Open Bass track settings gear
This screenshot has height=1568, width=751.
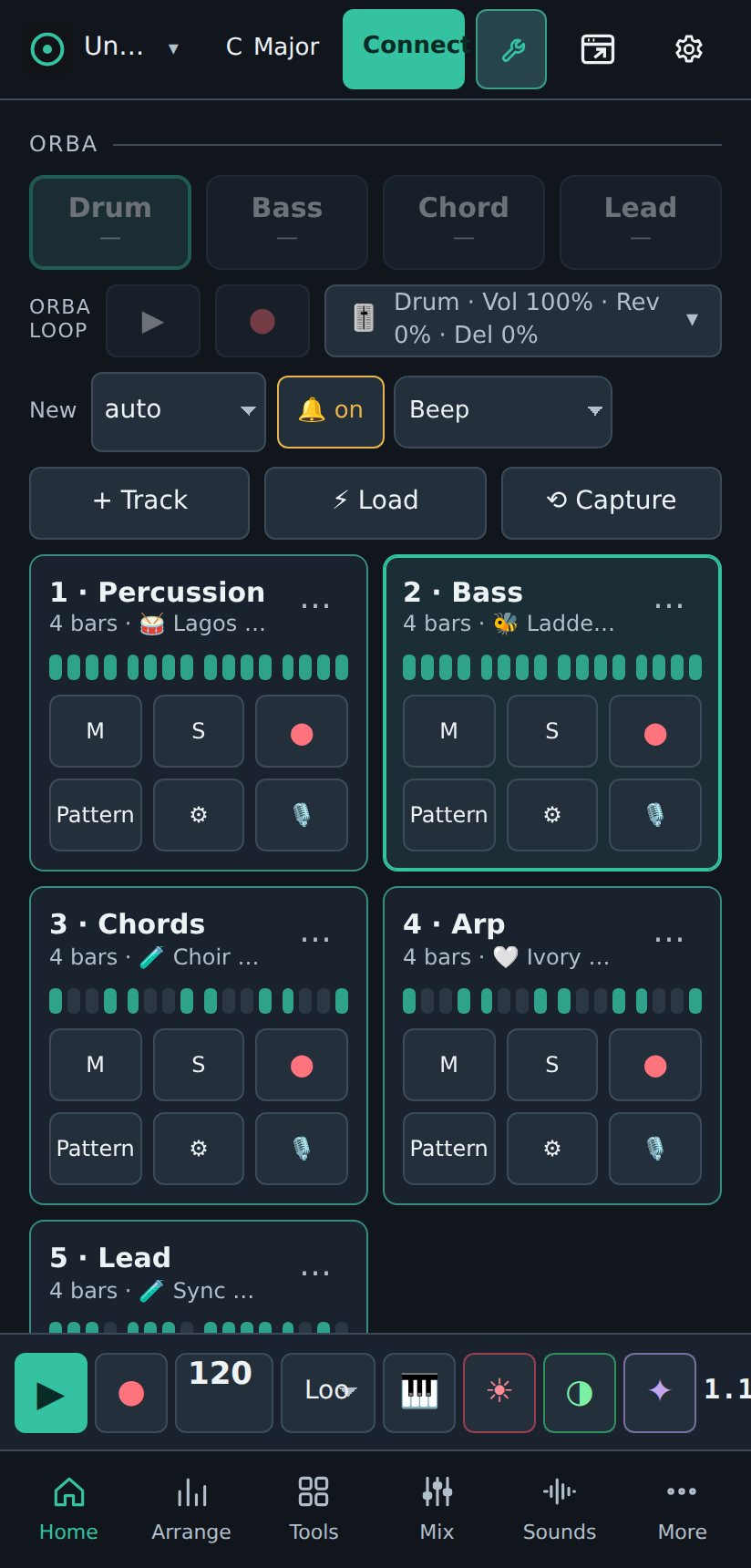click(x=552, y=815)
